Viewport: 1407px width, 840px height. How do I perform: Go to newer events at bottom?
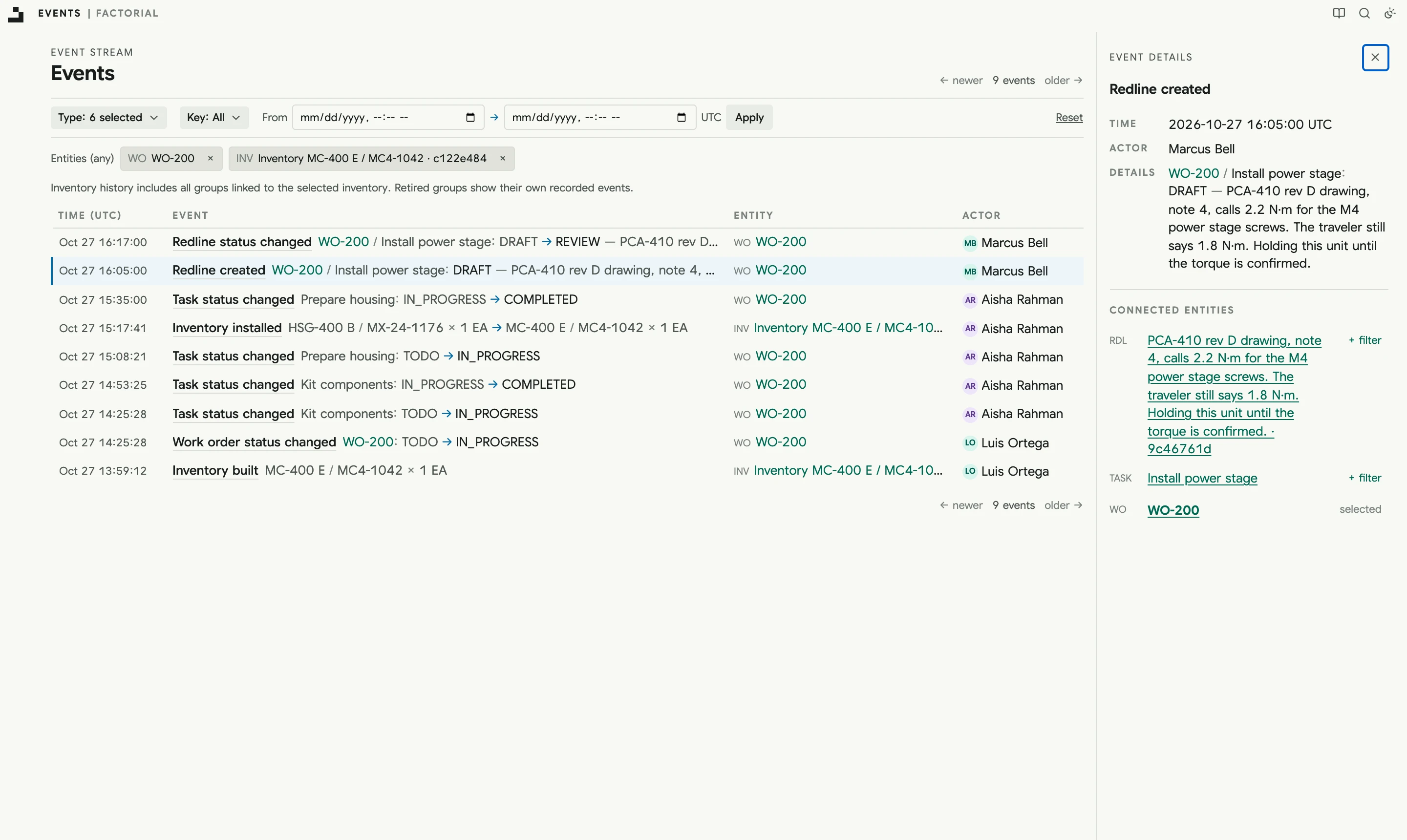click(x=961, y=505)
